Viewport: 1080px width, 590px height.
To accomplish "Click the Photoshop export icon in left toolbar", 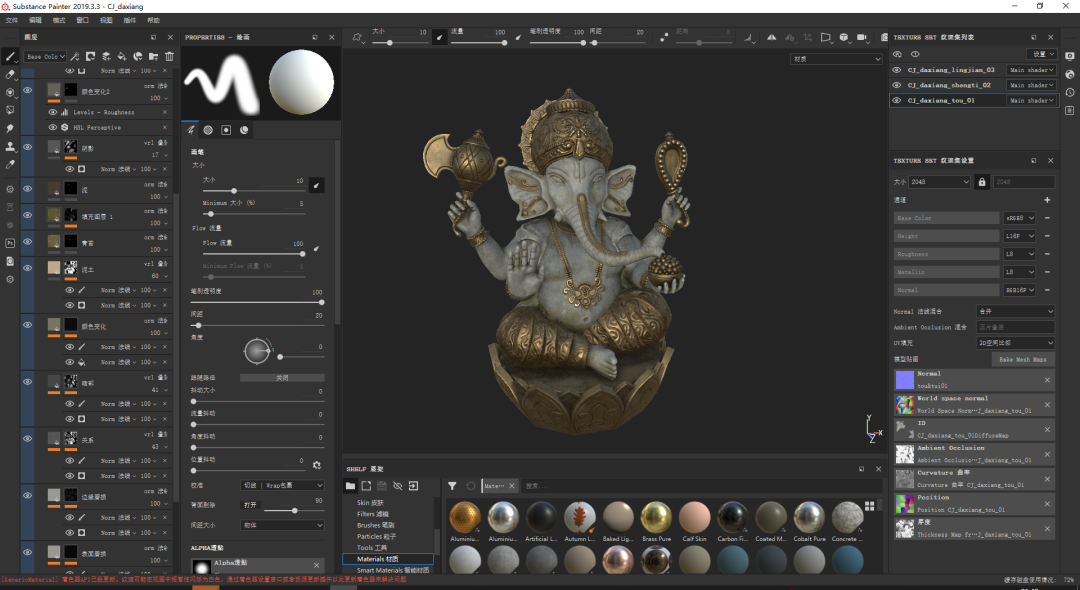I will [x=10, y=243].
